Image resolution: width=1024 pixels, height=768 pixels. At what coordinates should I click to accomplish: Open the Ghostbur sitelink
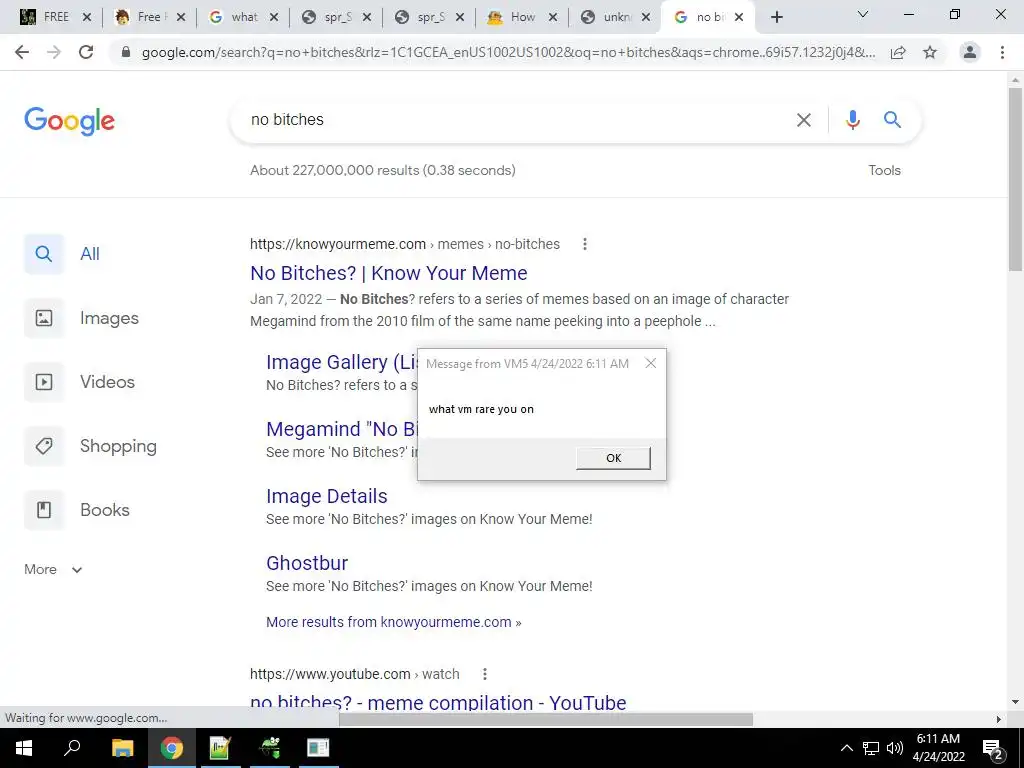[x=307, y=563]
